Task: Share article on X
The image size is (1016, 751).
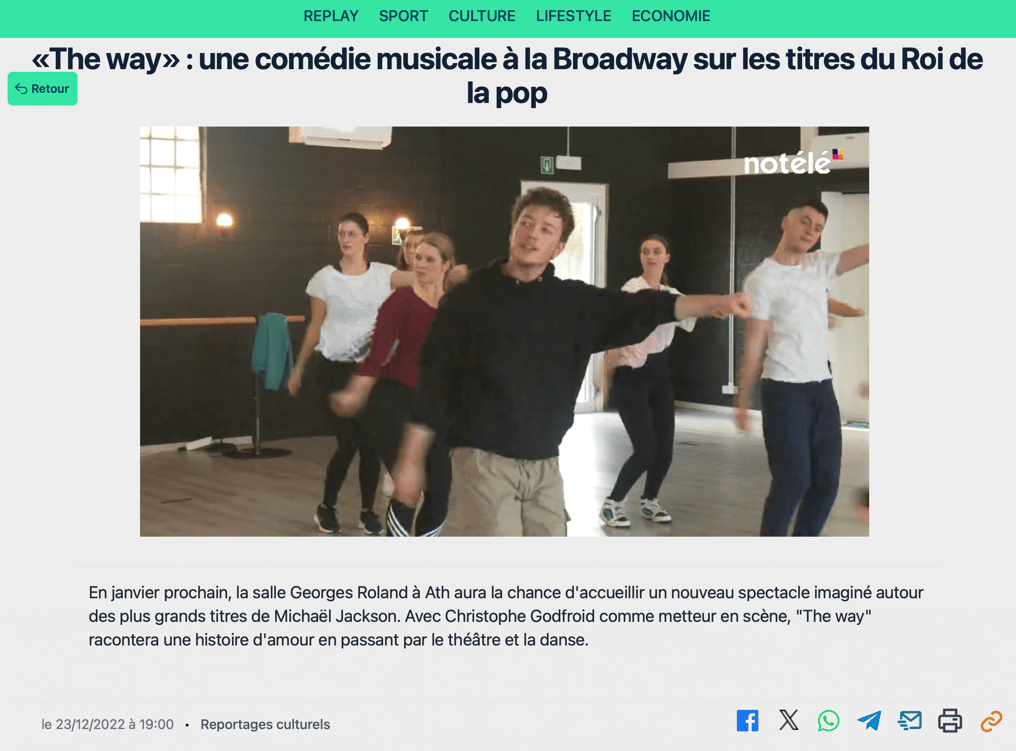Action: click(789, 720)
